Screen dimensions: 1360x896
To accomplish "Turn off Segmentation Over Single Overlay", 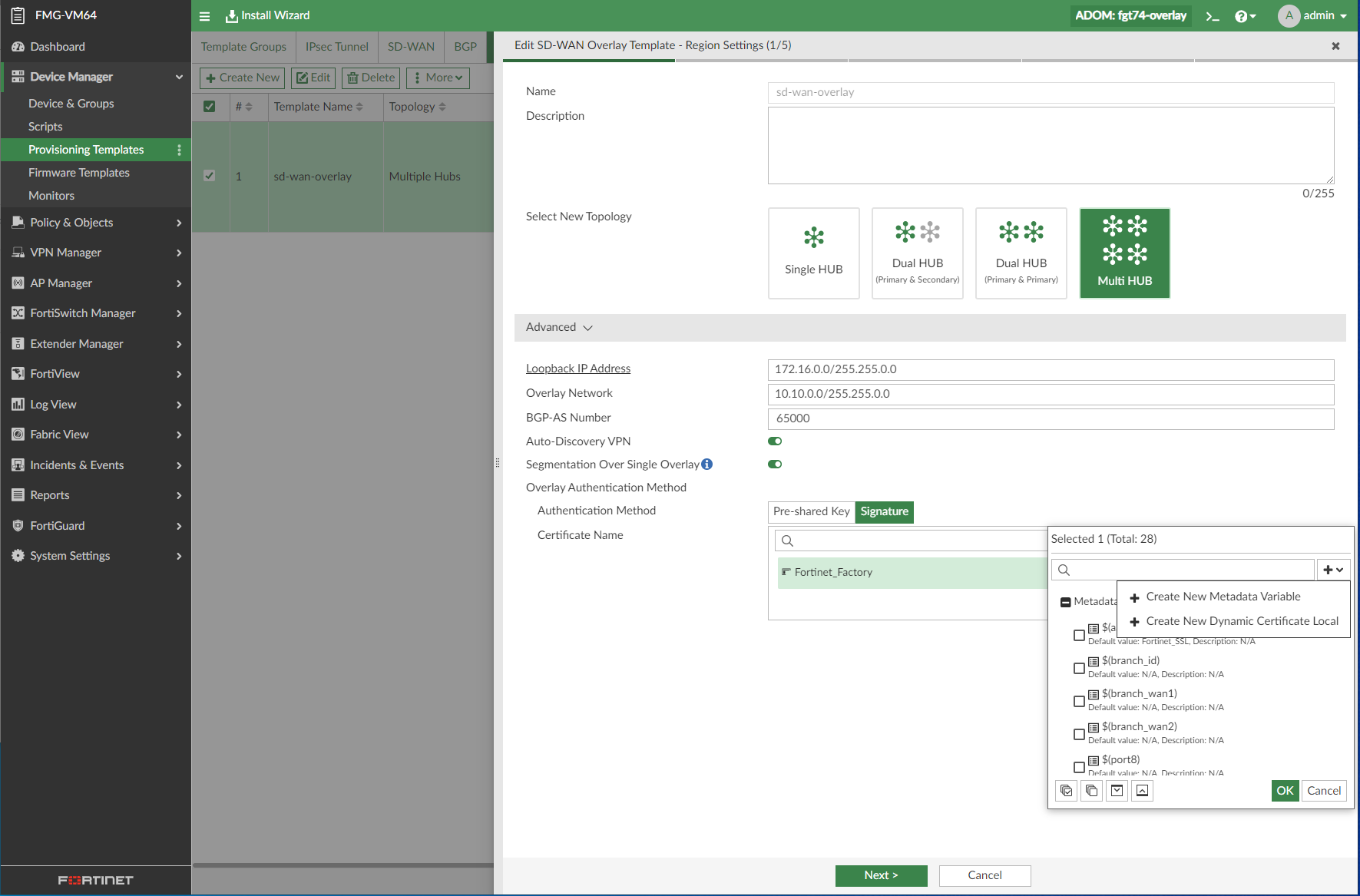I will [774, 464].
